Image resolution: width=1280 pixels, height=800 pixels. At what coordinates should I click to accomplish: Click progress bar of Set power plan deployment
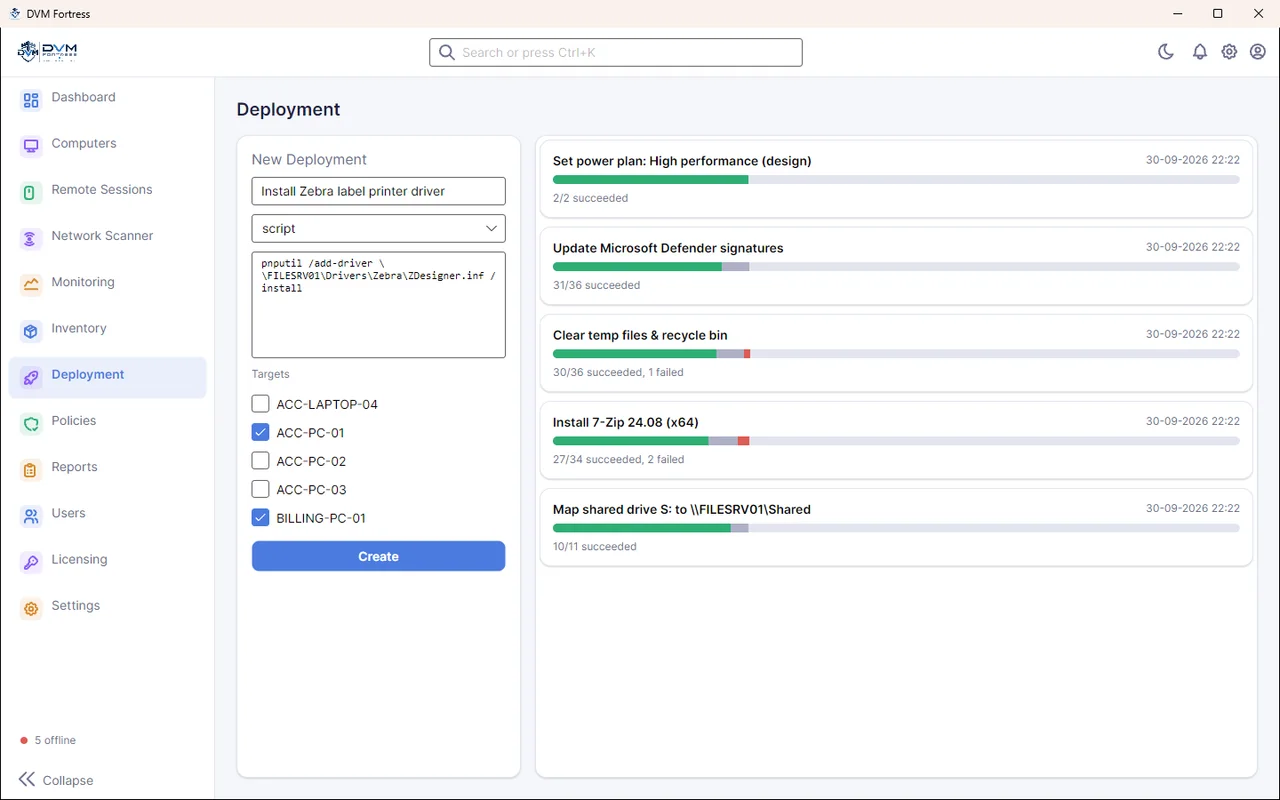(896, 179)
